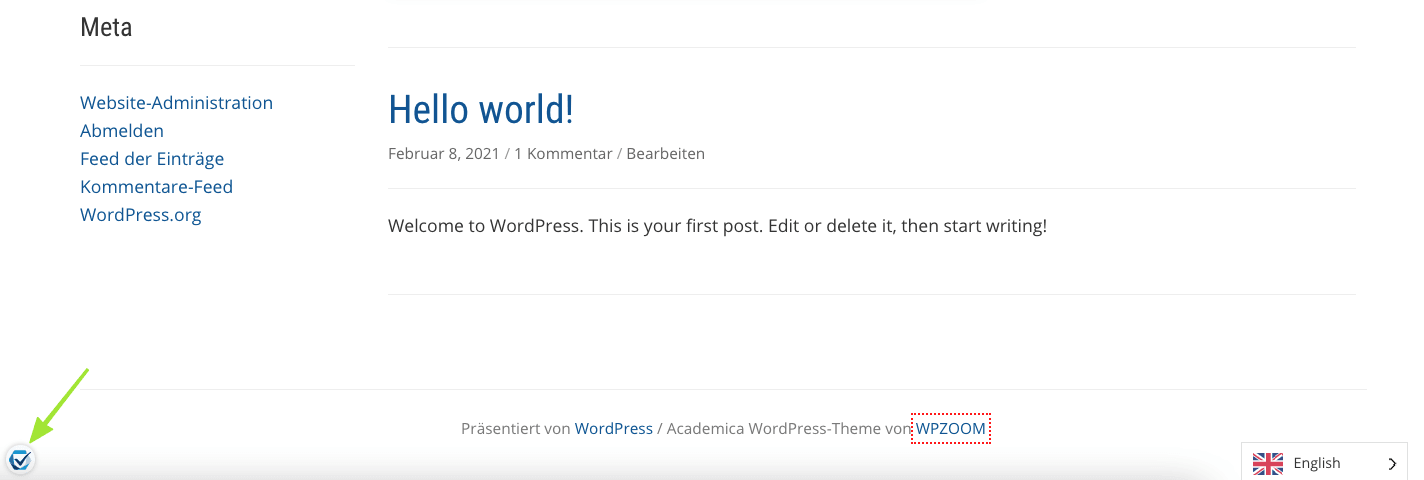
Task: Click the UK flag icon
Action: [1268, 463]
